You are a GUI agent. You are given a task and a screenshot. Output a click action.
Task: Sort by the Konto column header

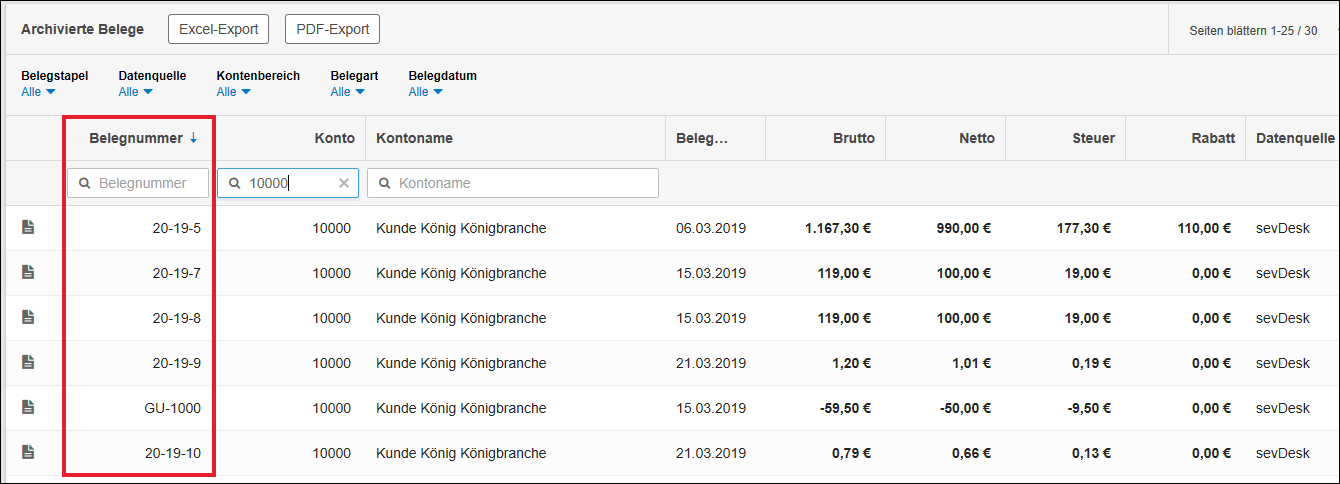334,138
